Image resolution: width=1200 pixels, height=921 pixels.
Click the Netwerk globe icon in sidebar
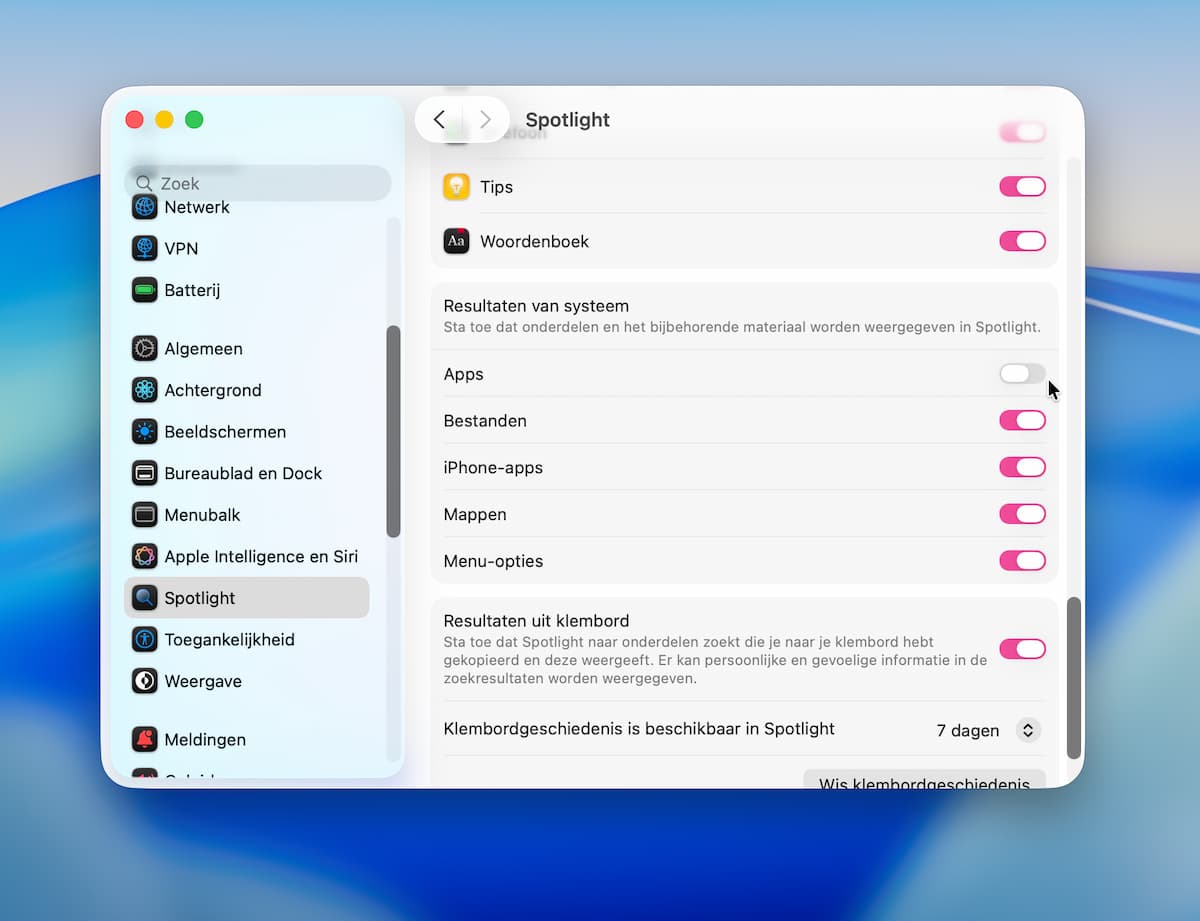pos(145,207)
